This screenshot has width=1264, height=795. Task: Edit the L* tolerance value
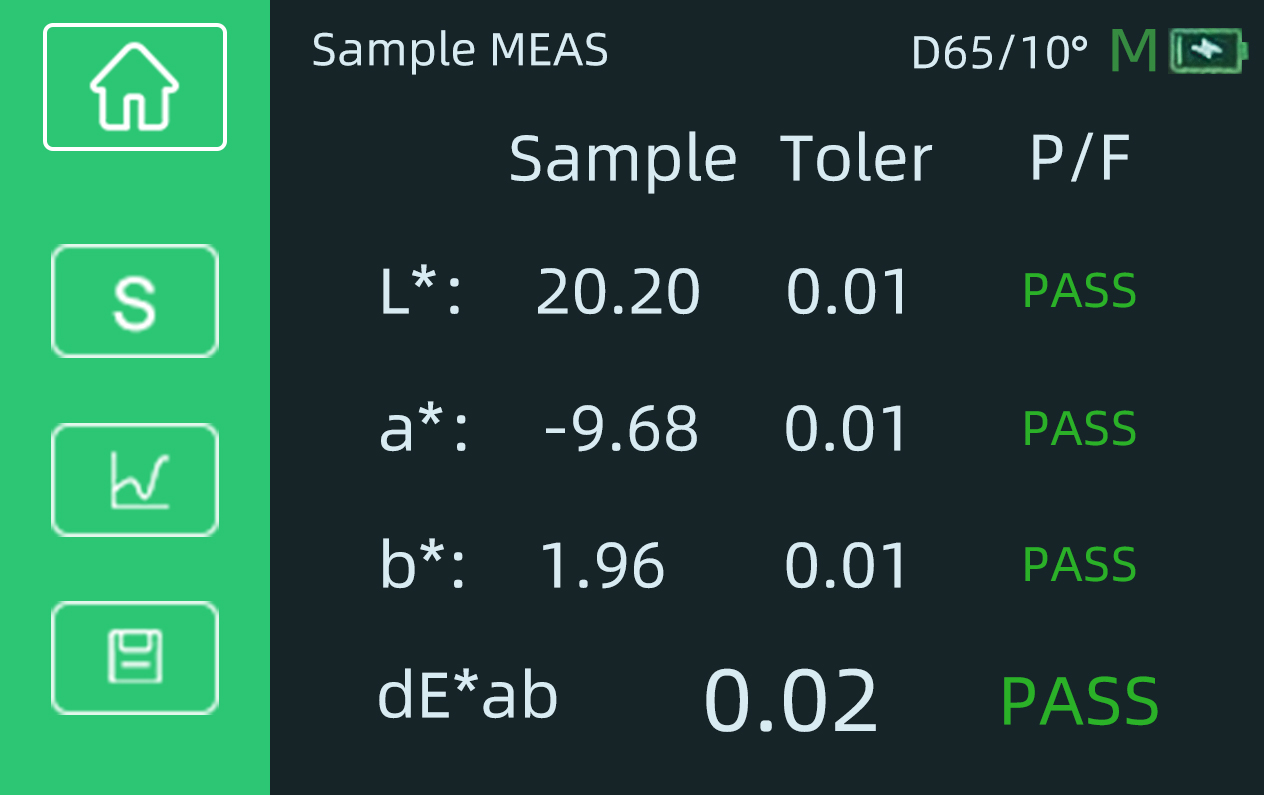848,292
